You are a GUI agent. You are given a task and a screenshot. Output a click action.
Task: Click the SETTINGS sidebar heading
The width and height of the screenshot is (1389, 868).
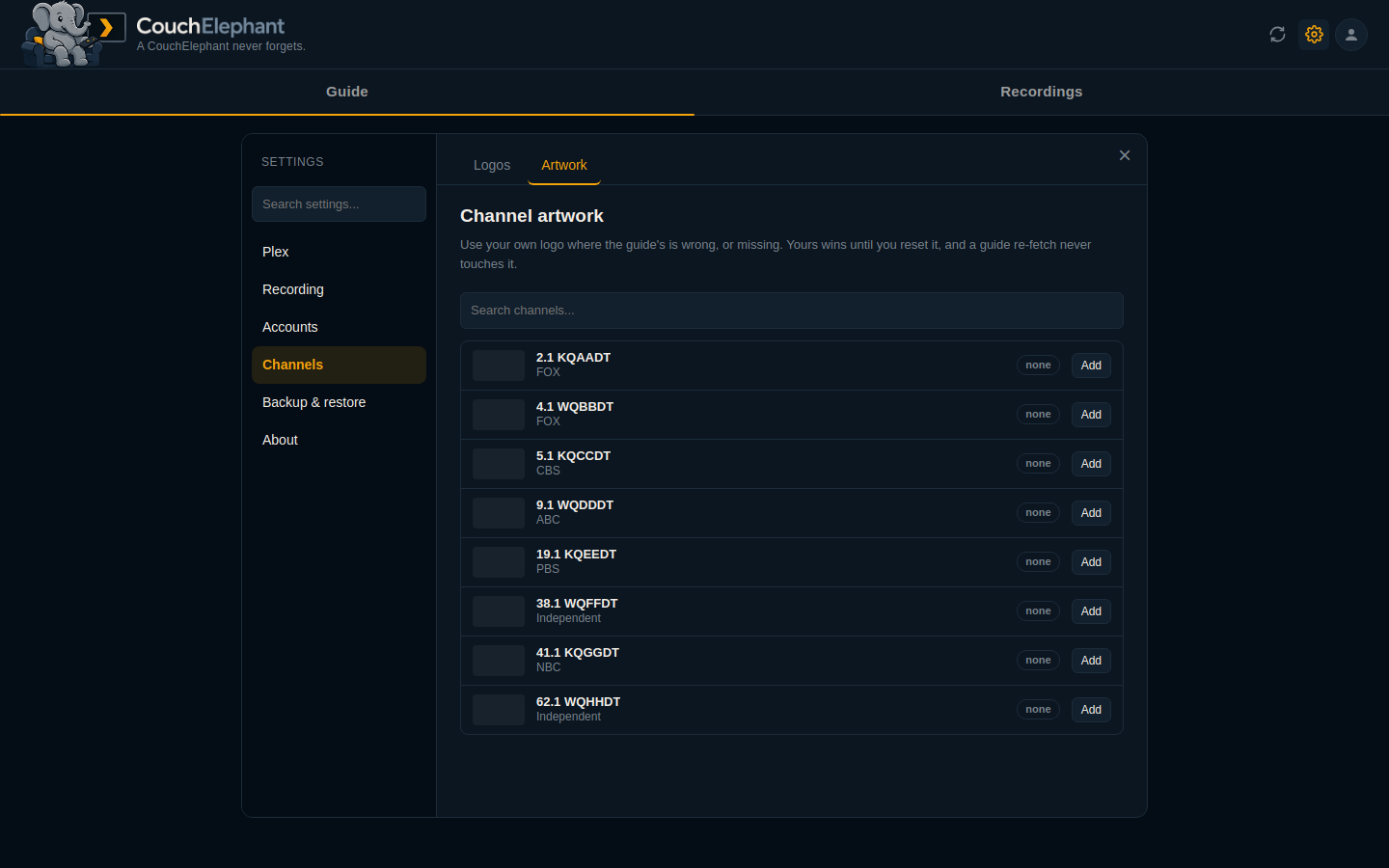click(x=292, y=162)
